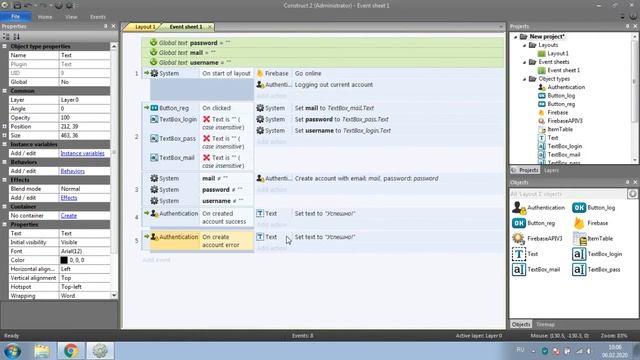Viewport: 640px width, 360px height.
Task: Open the Windows Start menu
Action: tap(13, 351)
